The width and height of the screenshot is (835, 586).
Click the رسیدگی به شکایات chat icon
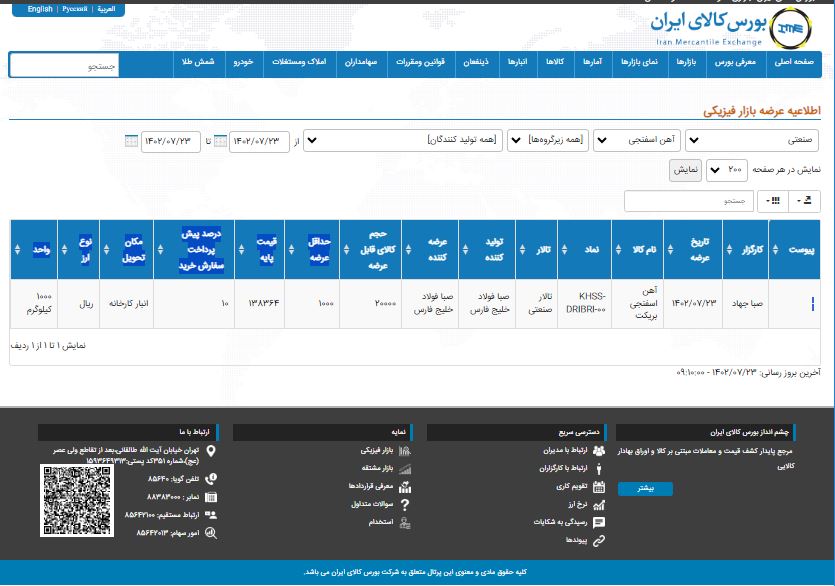click(x=599, y=523)
